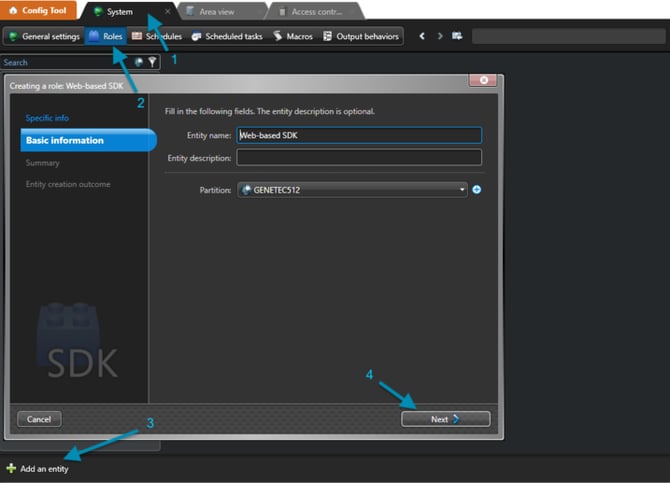
Task: Open General settings view
Action: (x=44, y=36)
